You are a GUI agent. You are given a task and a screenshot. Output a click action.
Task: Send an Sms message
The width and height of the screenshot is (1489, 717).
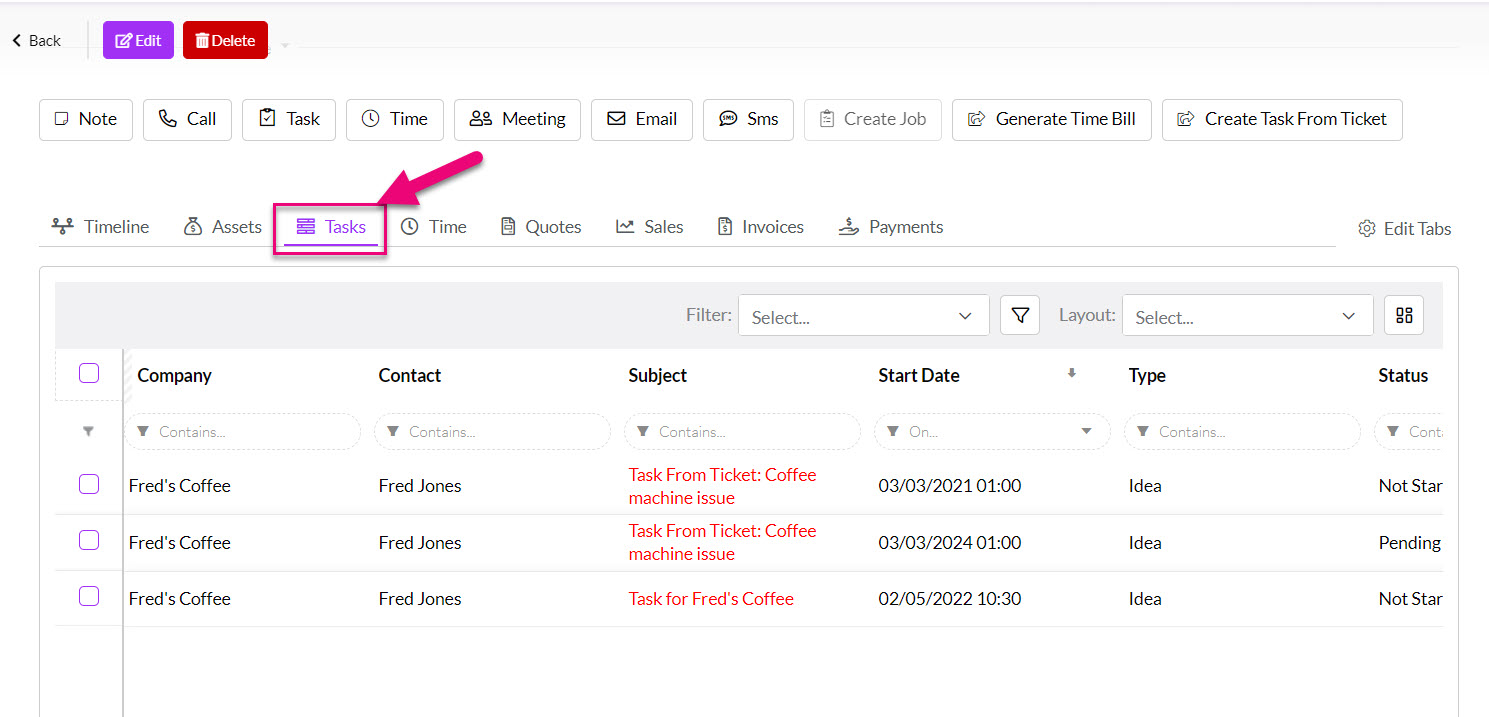pyautogui.click(x=748, y=119)
